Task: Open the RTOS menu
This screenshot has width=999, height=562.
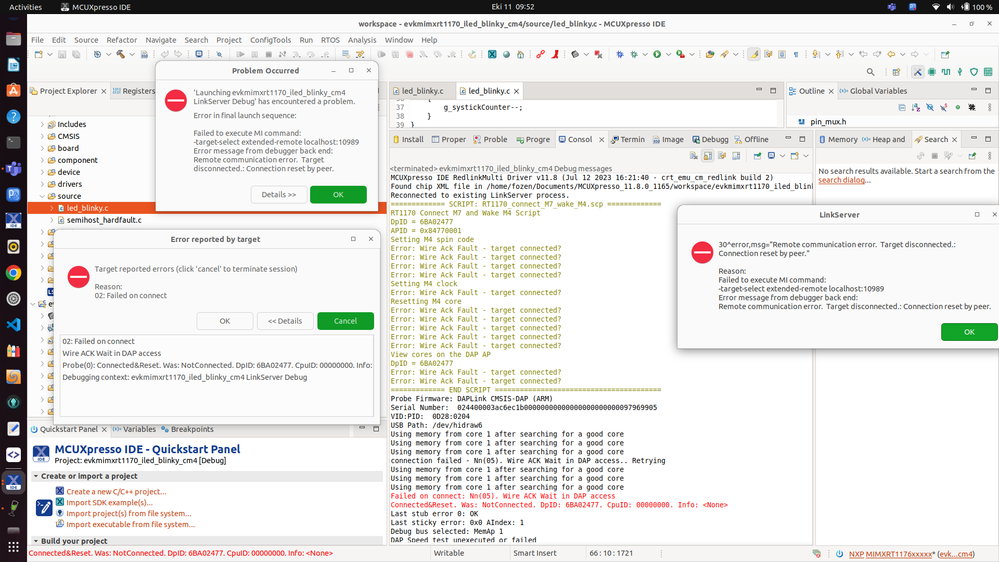Action: (330, 40)
